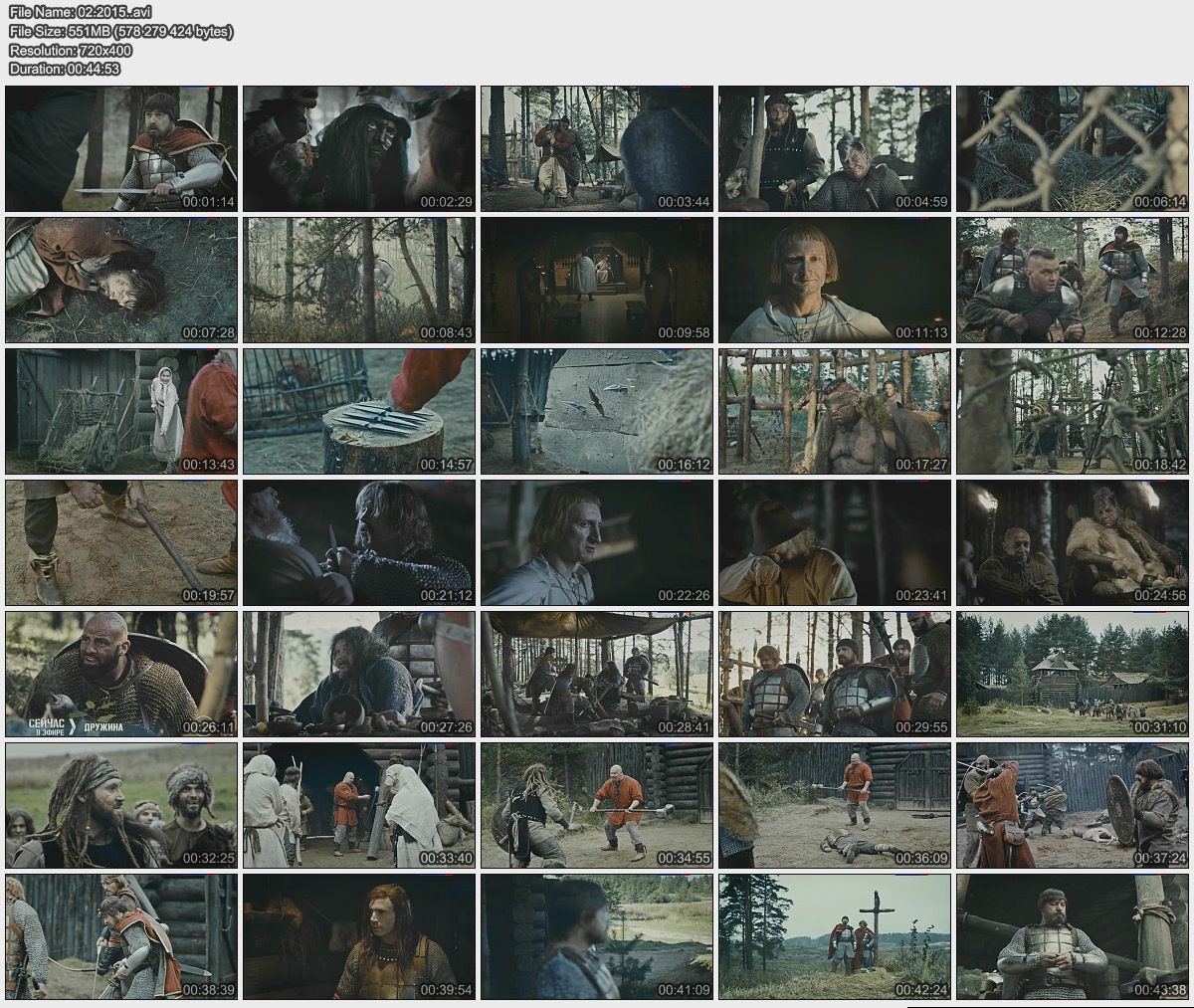Image resolution: width=1194 pixels, height=1008 pixels.
Task: Open the thumbnail at 00:19:57
Action: pyautogui.click(x=121, y=542)
